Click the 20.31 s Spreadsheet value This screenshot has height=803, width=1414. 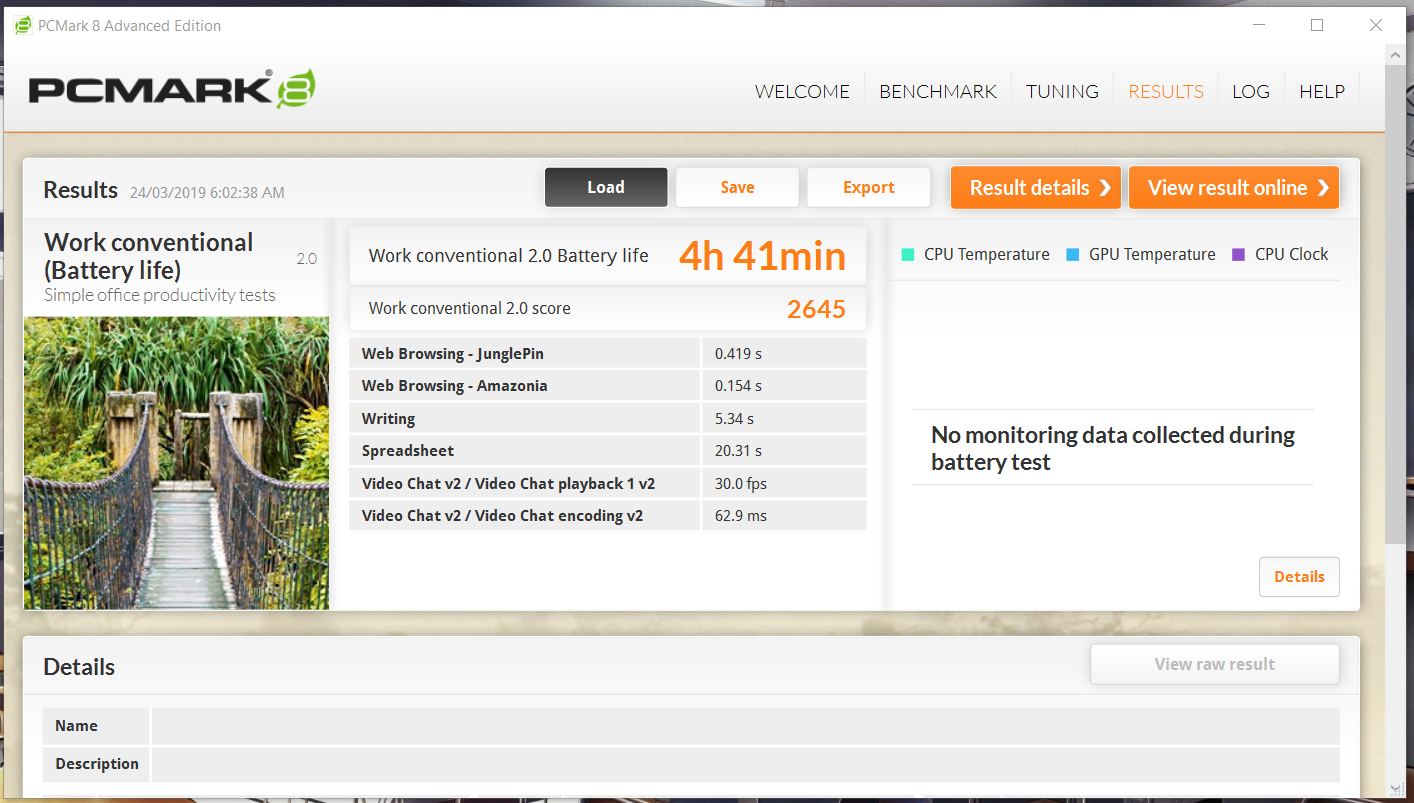tap(738, 450)
